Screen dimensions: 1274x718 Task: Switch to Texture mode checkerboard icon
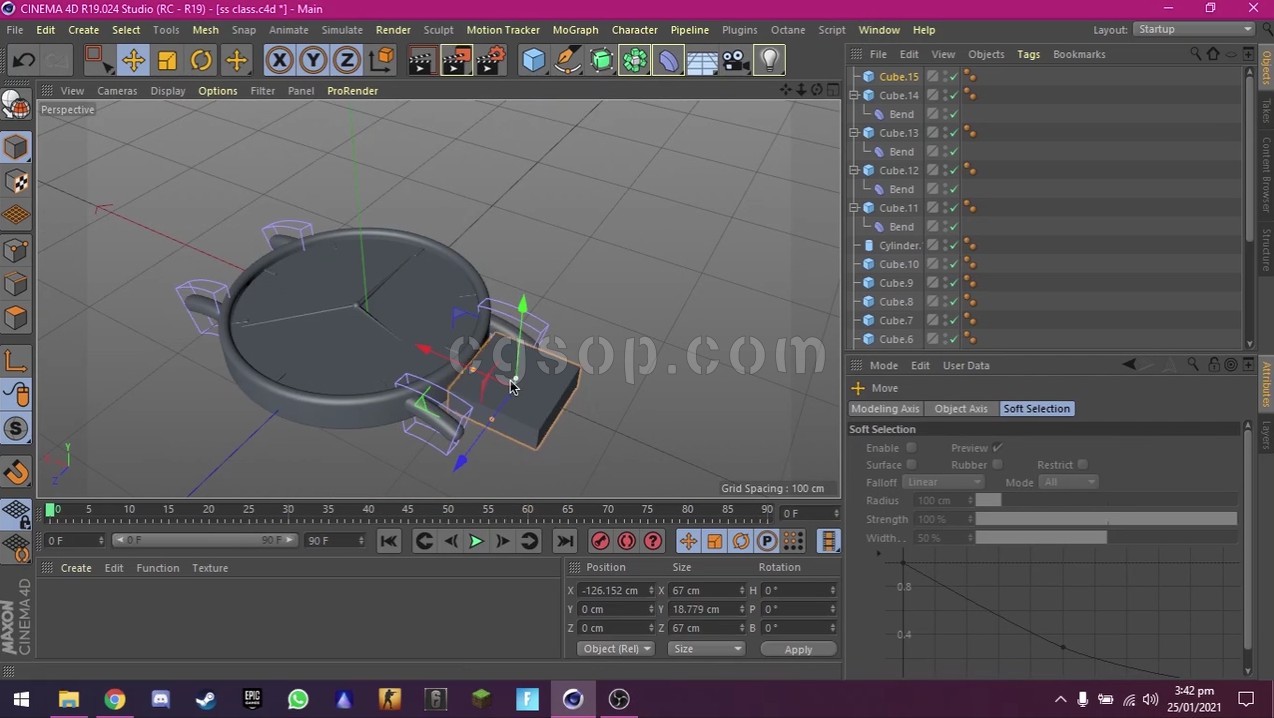click(x=16, y=182)
